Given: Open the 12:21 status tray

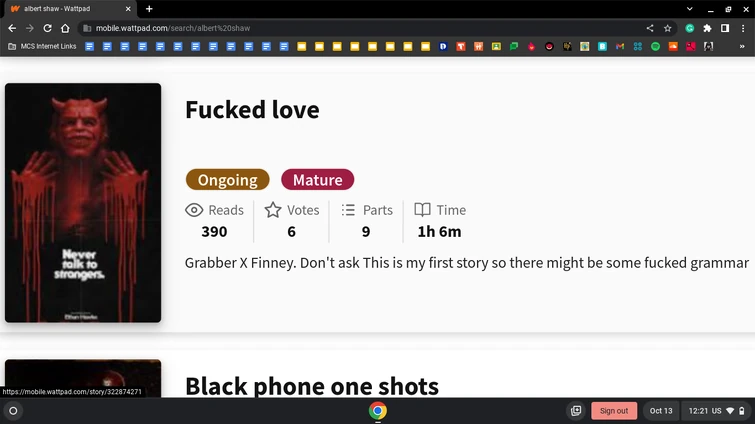Looking at the screenshot, I should point(716,411).
